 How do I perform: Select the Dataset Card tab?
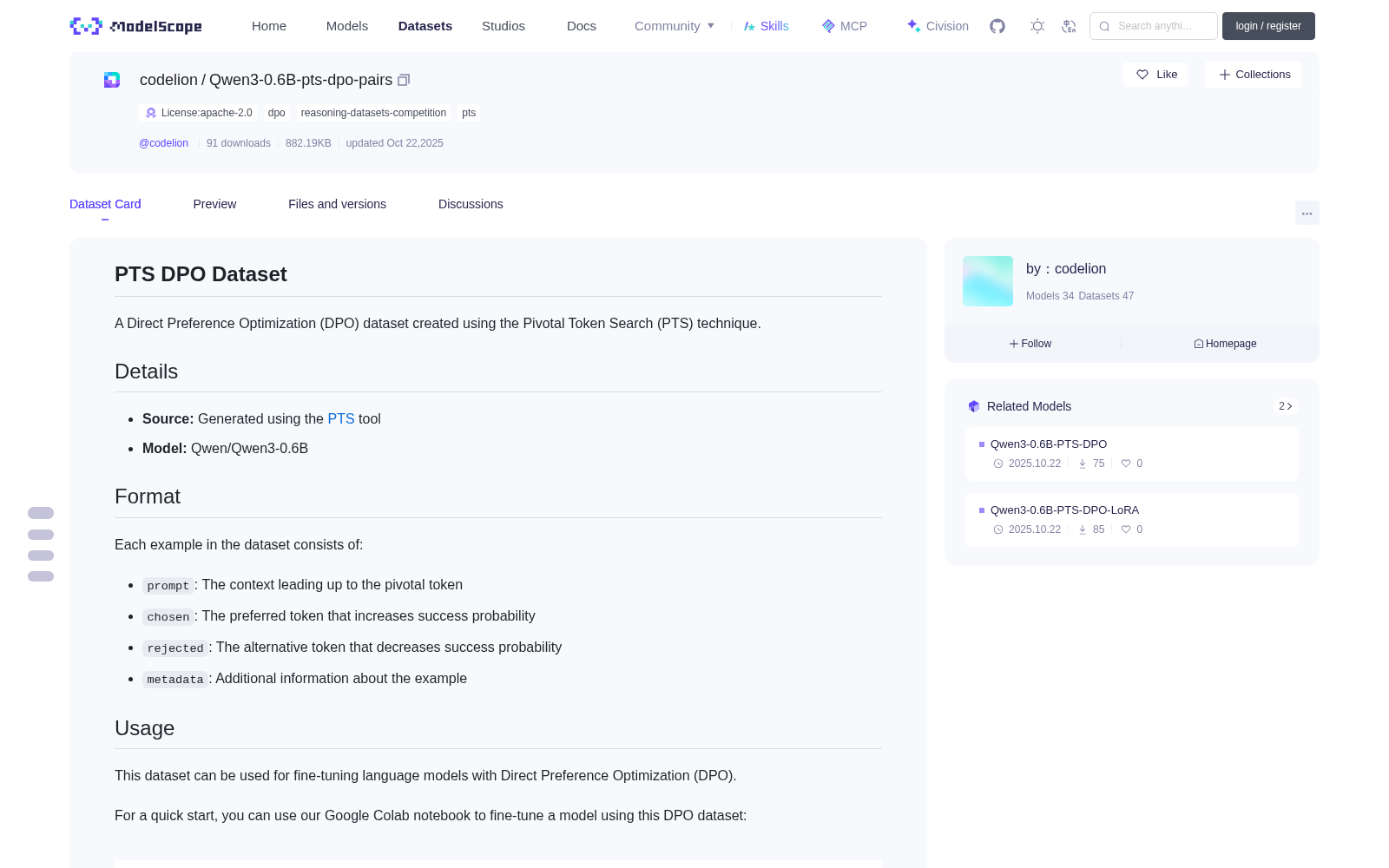105,204
